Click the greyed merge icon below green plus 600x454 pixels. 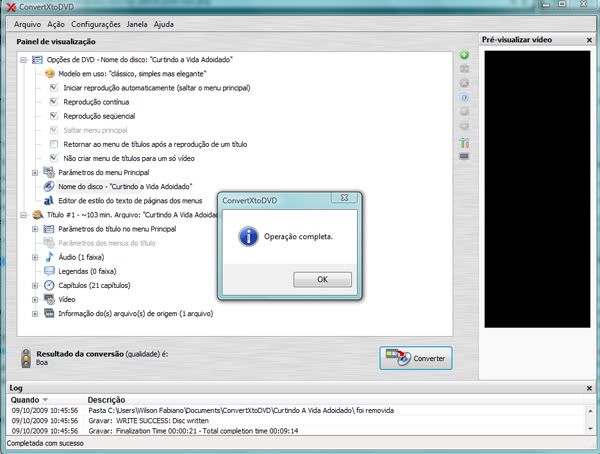click(x=464, y=69)
